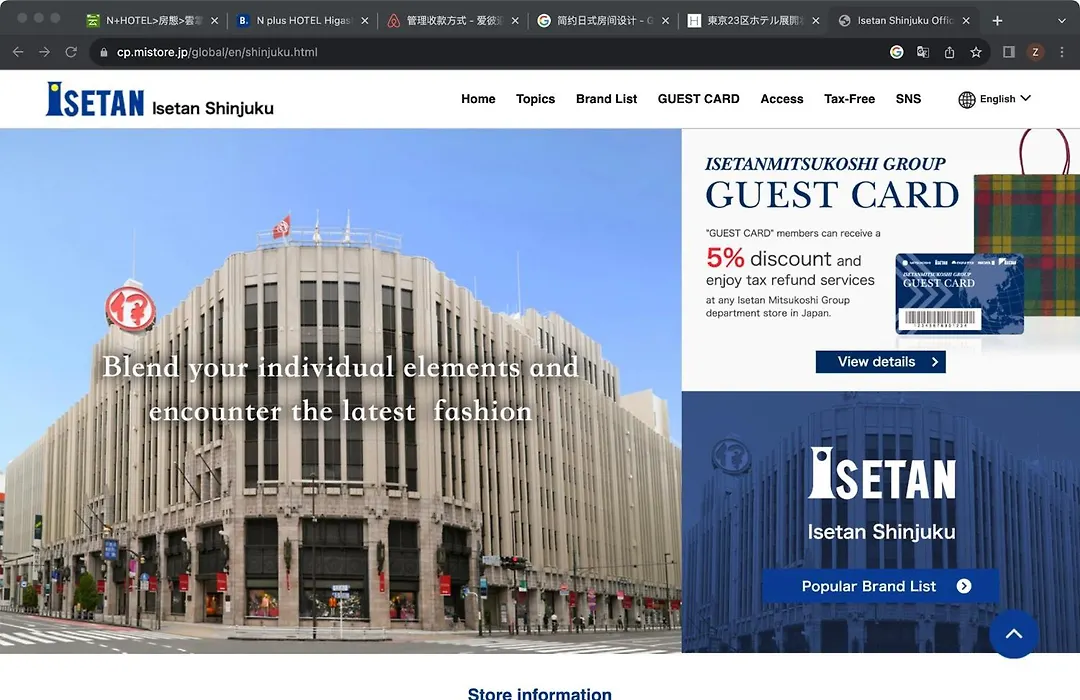Image resolution: width=1080 pixels, height=700 pixels.
Task: Click the Isetan logo in header
Action: coord(95,99)
